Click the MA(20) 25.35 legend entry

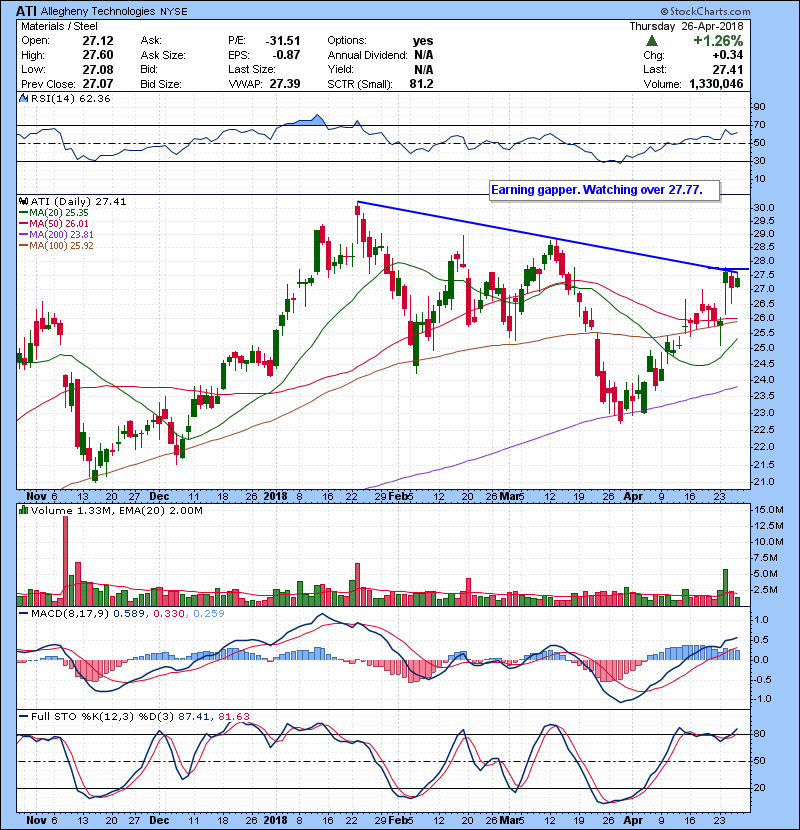tap(54, 212)
